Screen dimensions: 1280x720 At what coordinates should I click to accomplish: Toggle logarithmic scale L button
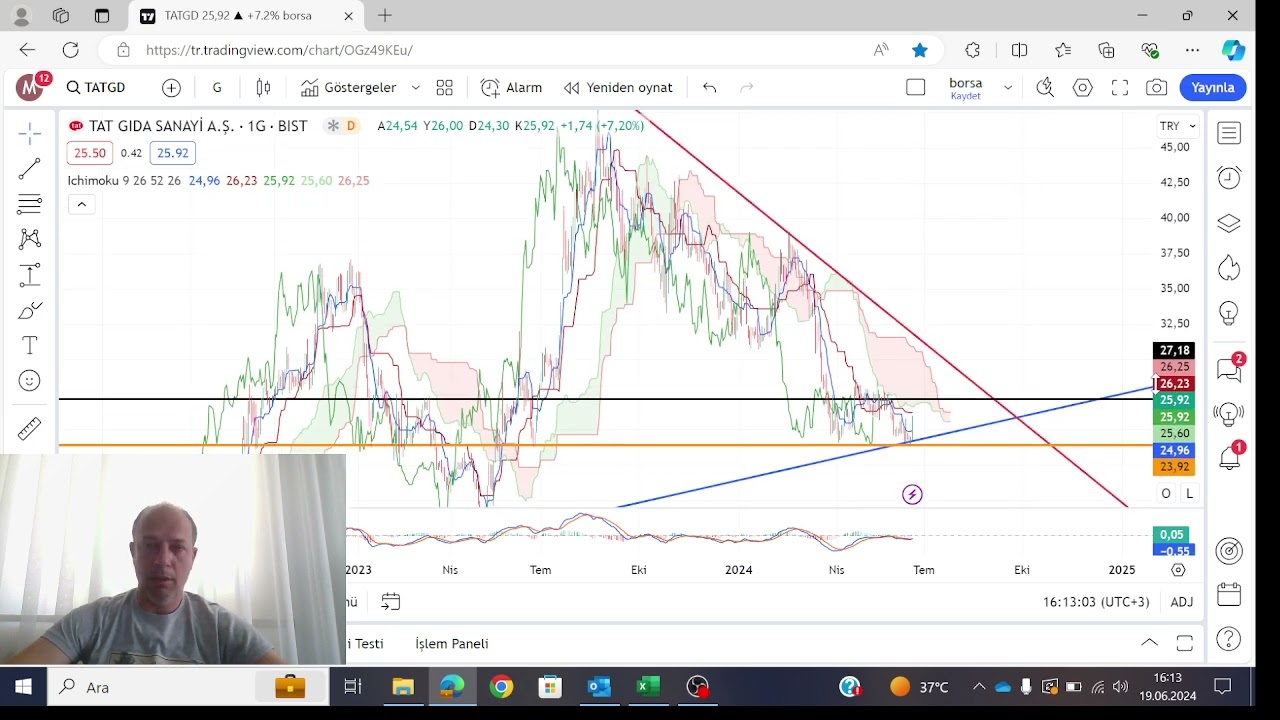pyautogui.click(x=1189, y=493)
